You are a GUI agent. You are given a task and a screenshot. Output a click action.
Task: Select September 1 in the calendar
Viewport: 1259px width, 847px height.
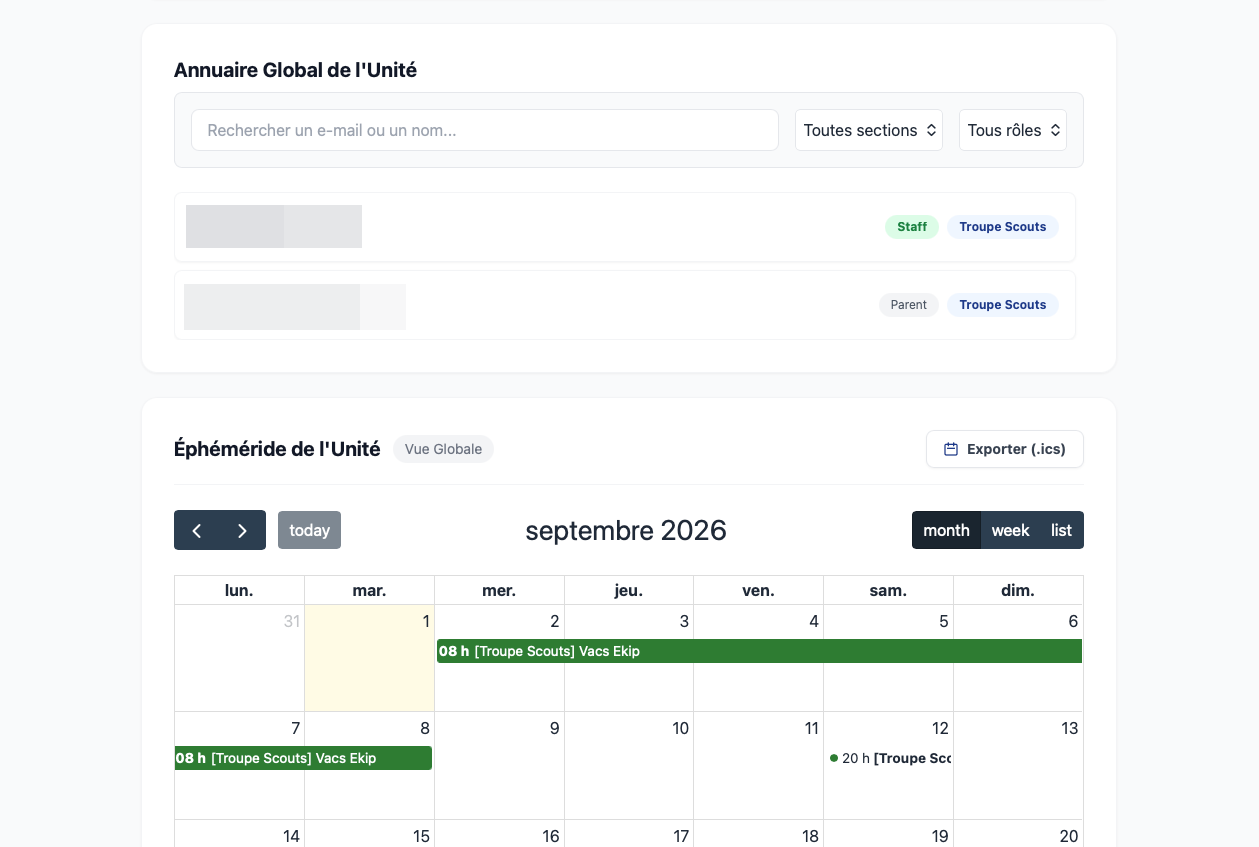click(x=369, y=658)
